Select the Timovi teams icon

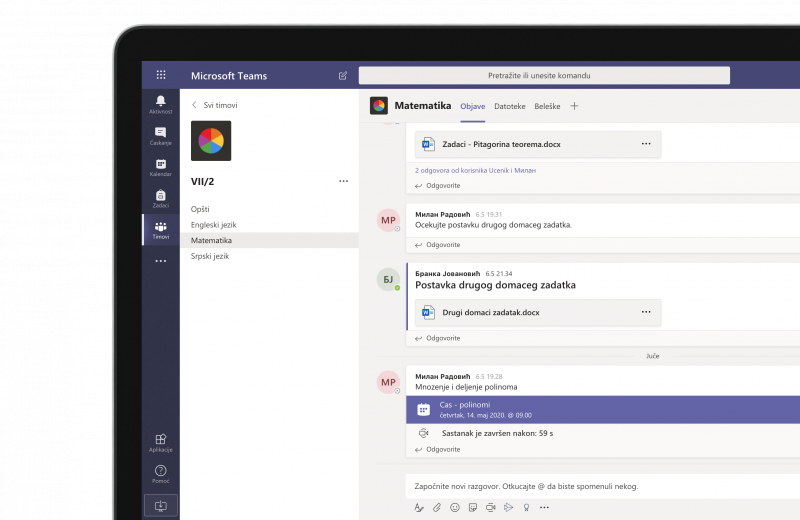[x=161, y=230]
